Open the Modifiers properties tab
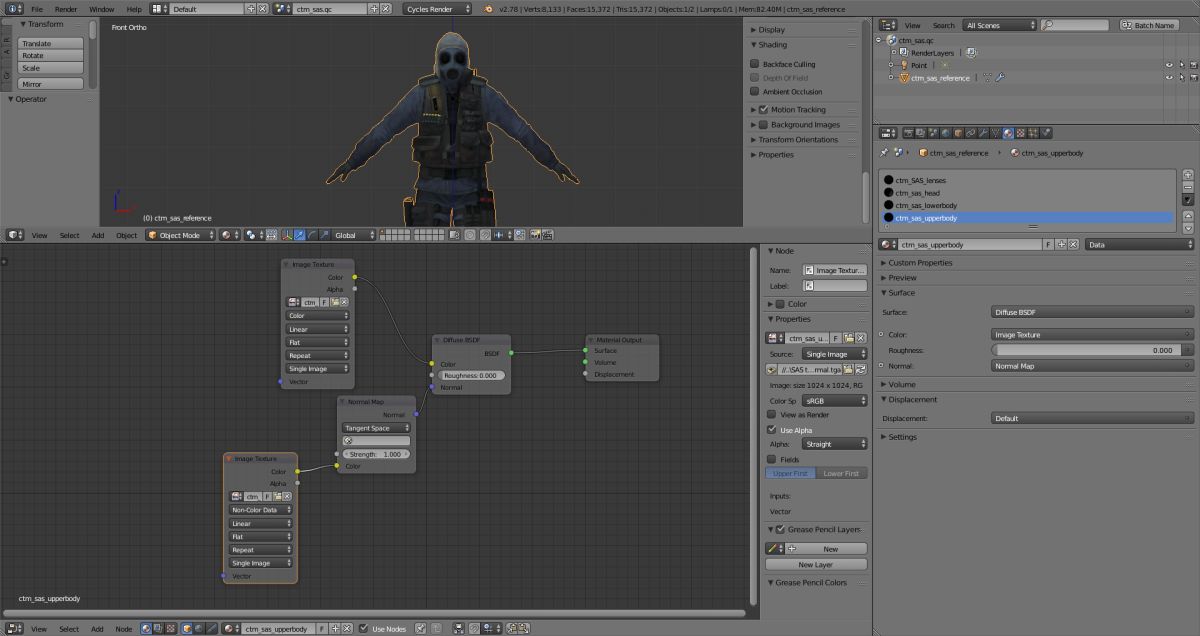1200x636 pixels. pos(983,132)
